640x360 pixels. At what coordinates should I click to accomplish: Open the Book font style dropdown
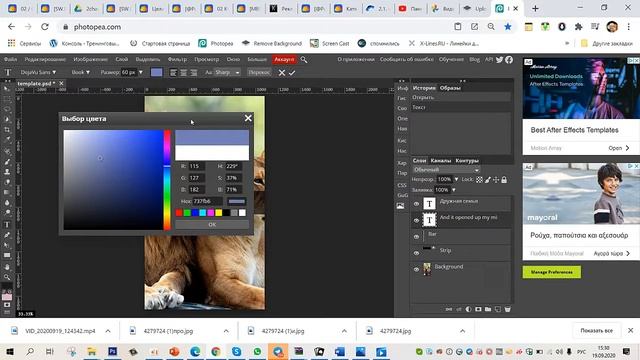(x=80, y=72)
